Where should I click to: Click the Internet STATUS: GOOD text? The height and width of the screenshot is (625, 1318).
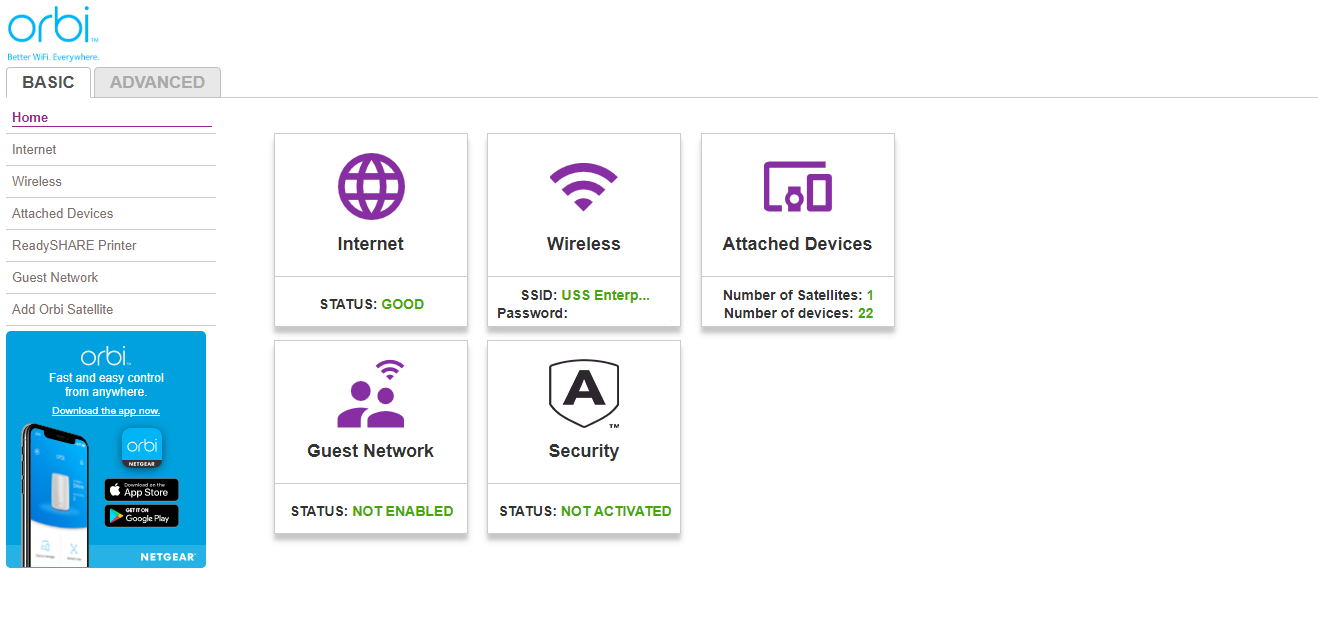pos(371,304)
